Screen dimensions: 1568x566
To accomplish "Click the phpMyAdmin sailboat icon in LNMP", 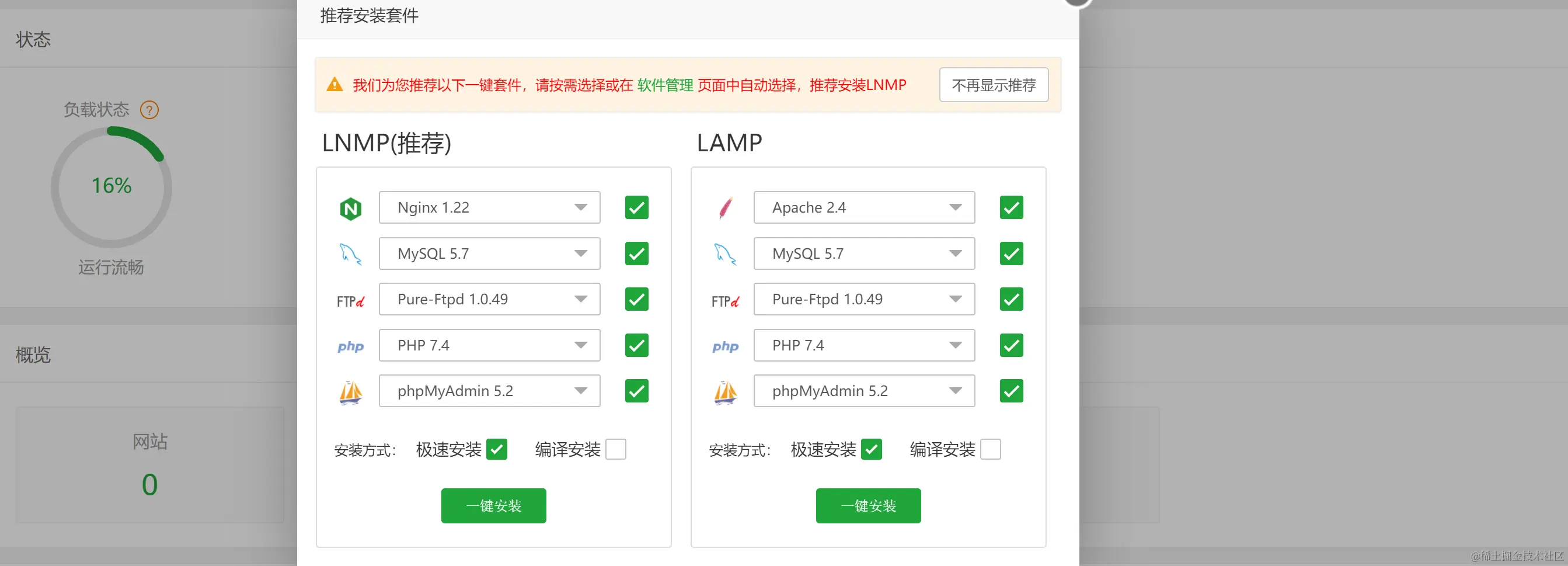I will point(351,393).
